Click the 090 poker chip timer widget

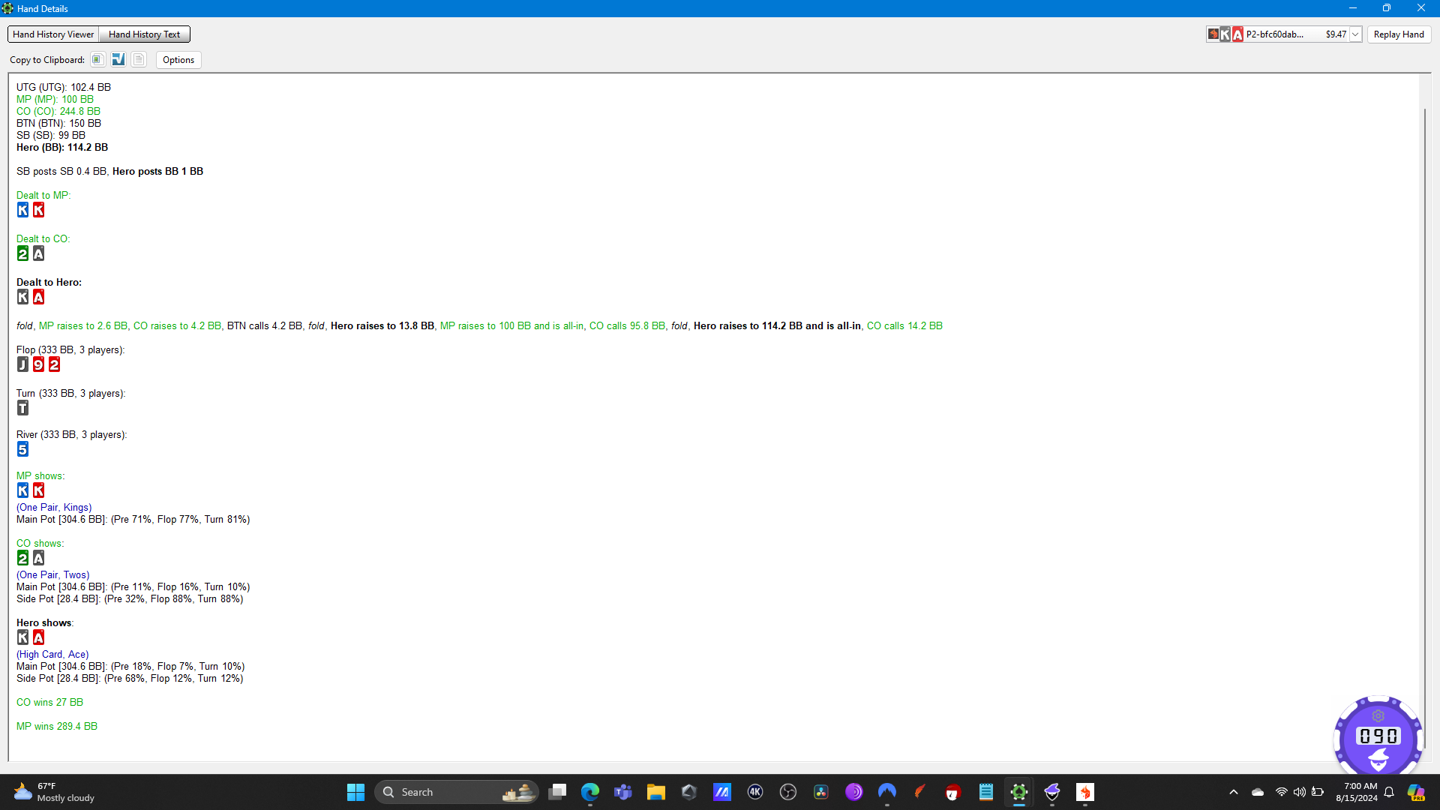(1378, 737)
